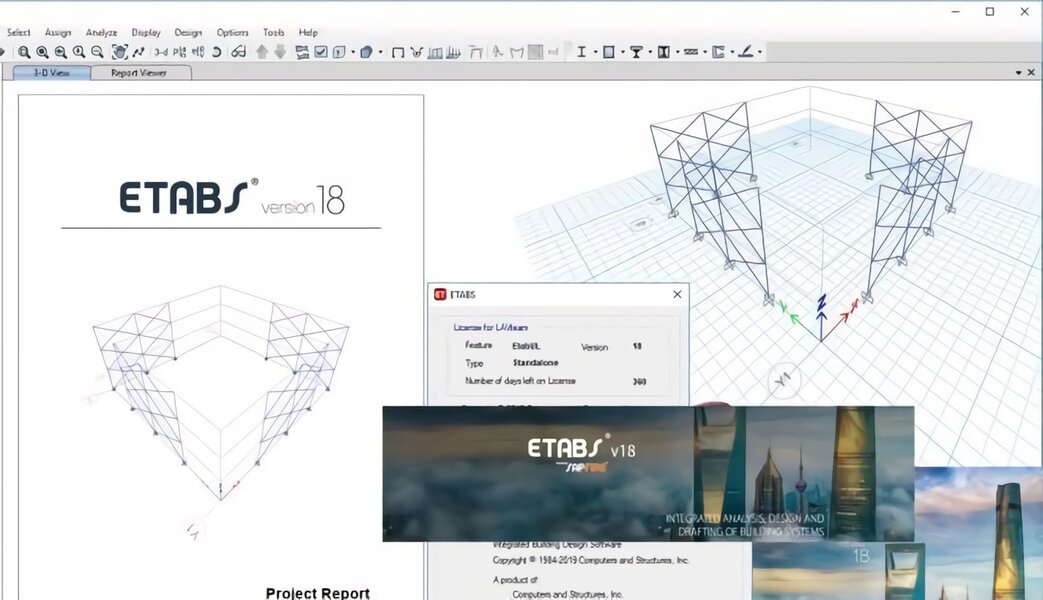Open the Display menu
Viewport: 1043px width, 600px height.
click(146, 32)
